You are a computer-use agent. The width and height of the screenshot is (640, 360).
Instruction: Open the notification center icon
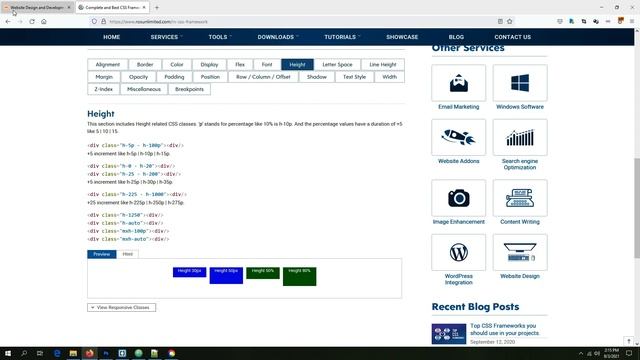629,353
